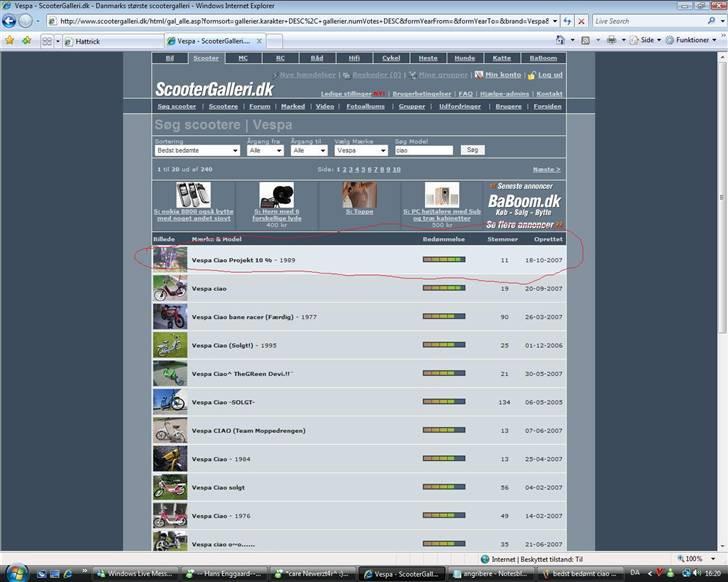Click the rating bar of Vespa Ciao 1984
This screenshot has width=728, height=582.
pos(444,459)
